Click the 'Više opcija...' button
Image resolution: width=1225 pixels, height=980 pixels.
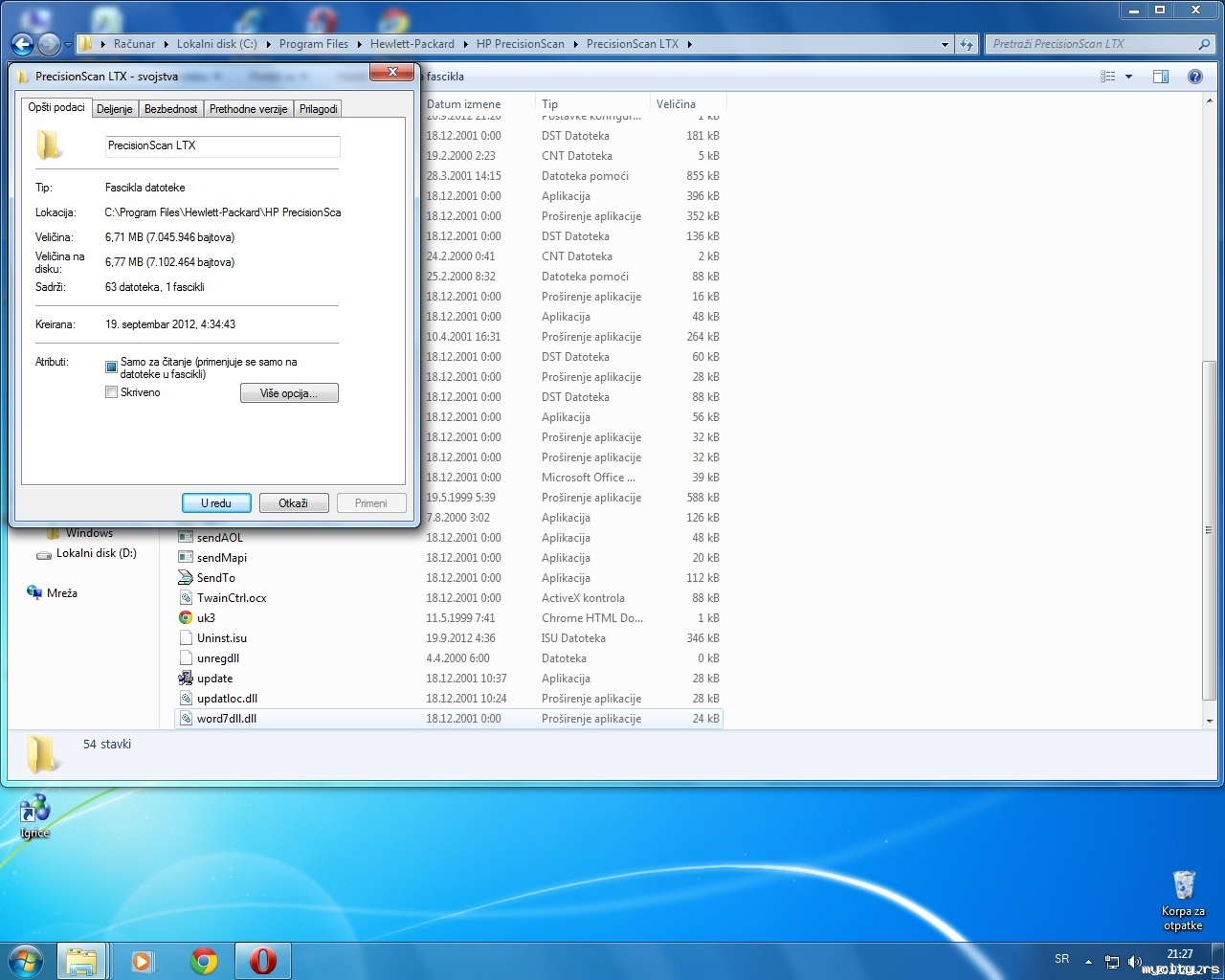[289, 393]
